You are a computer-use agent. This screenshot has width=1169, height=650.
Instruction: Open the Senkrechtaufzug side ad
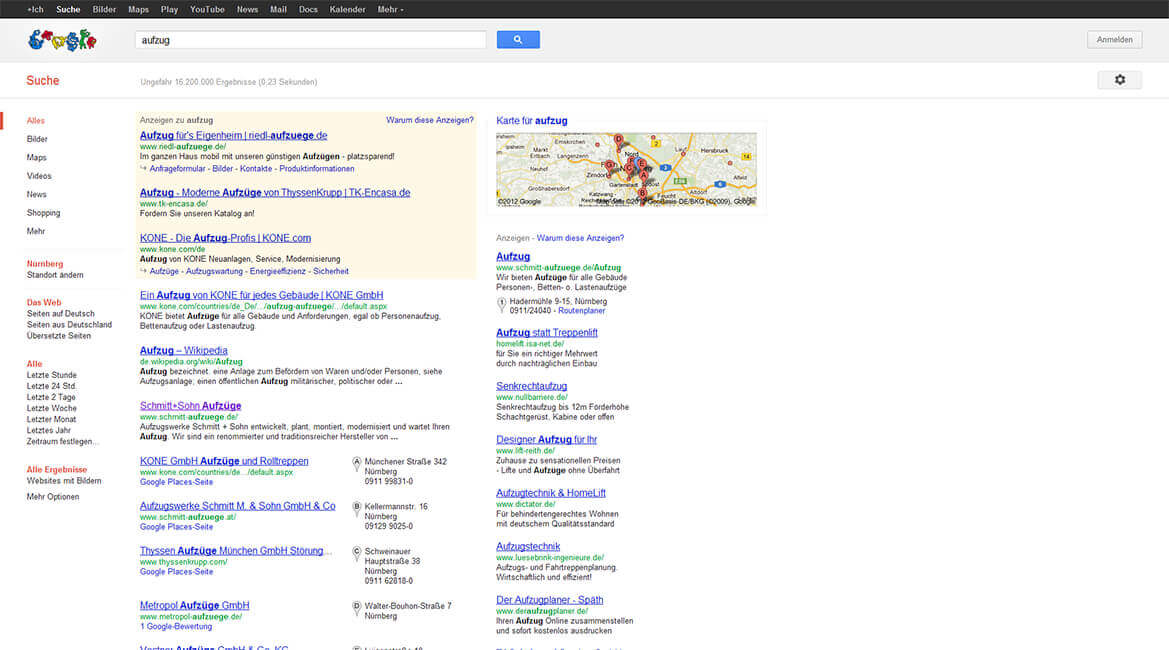[x=532, y=386]
